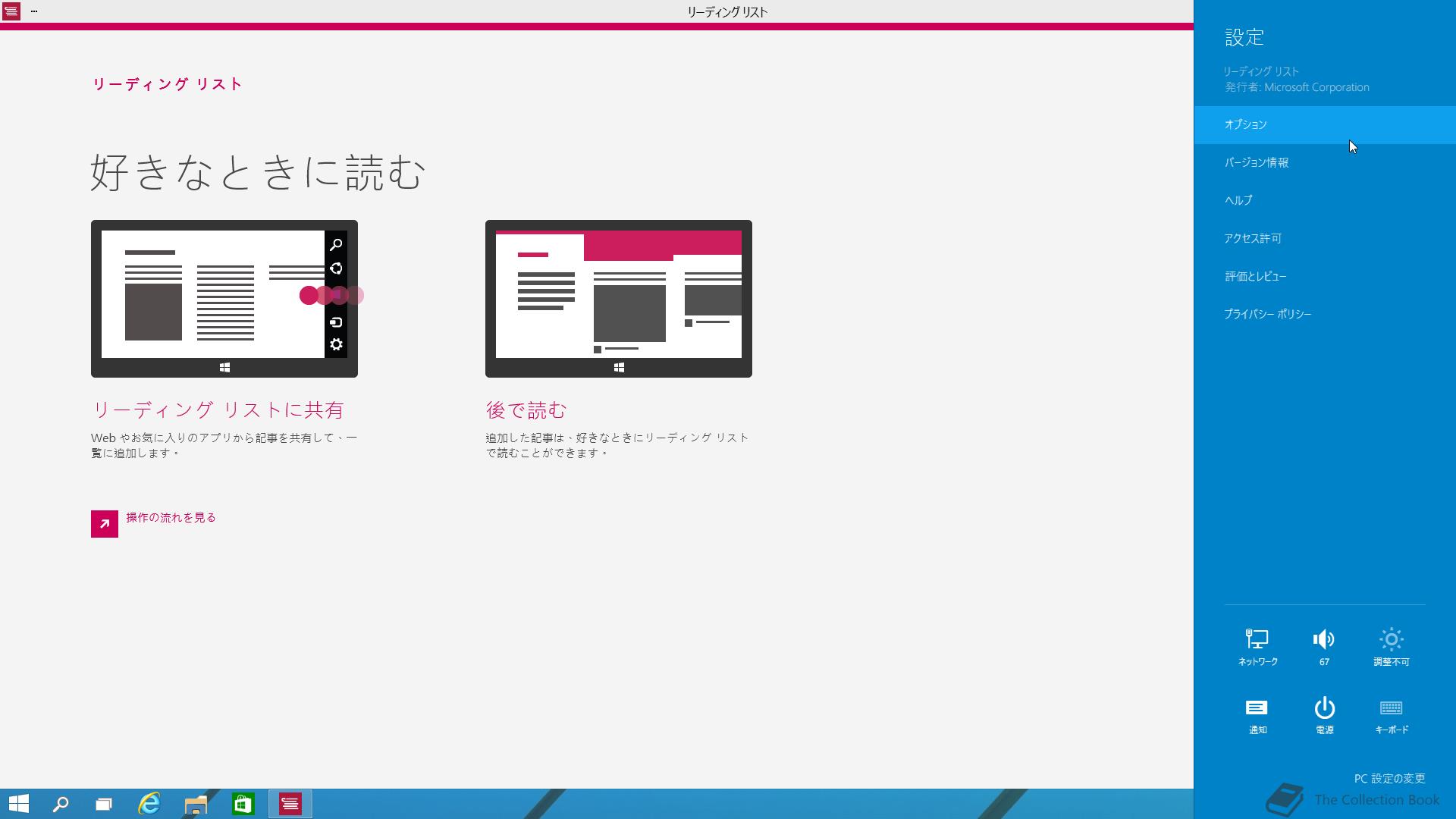
Task: Open the title bar ellipsis menu
Action: point(34,11)
